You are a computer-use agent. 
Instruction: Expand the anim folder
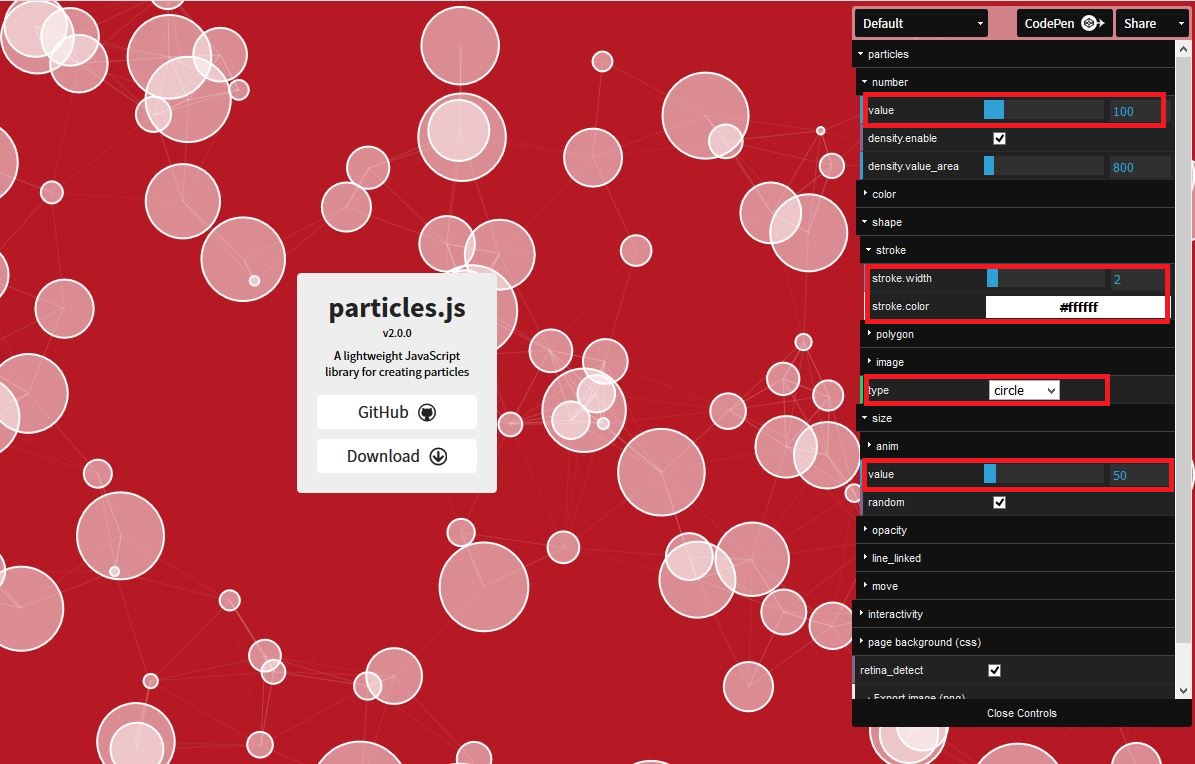tap(1019, 446)
